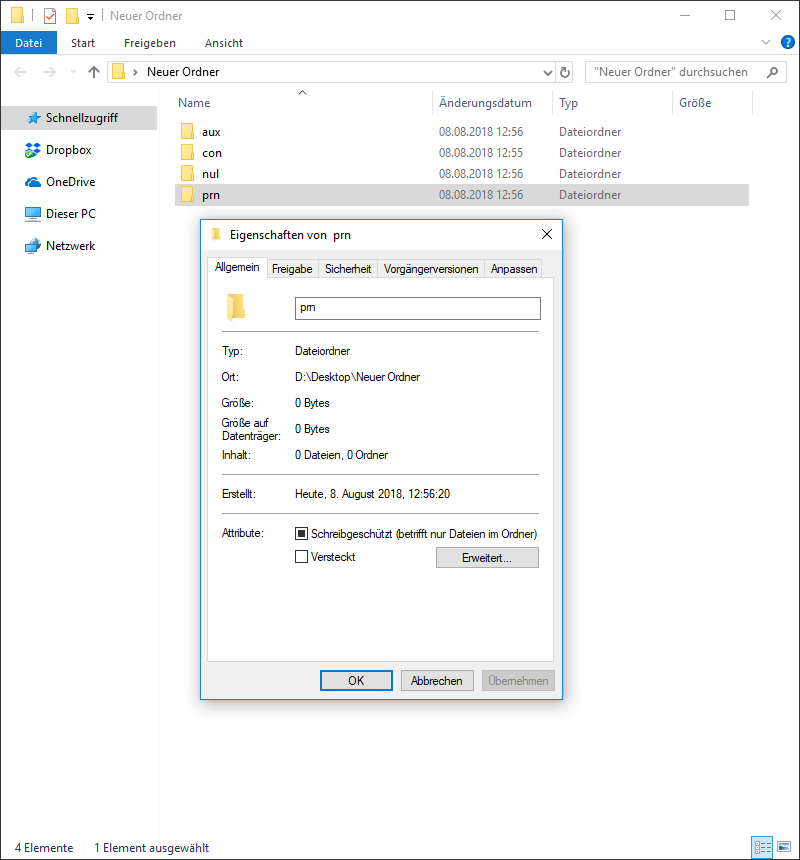Open the Sicherheit tab
Viewport: 800px width, 860px height.
pos(348,269)
